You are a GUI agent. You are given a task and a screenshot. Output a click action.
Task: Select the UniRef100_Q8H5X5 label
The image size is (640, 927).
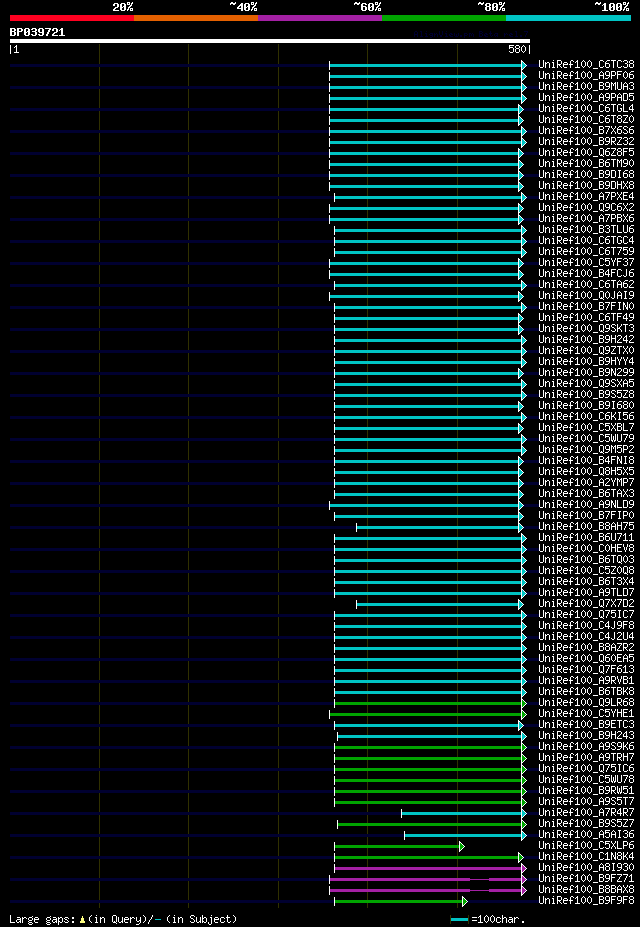point(586,472)
